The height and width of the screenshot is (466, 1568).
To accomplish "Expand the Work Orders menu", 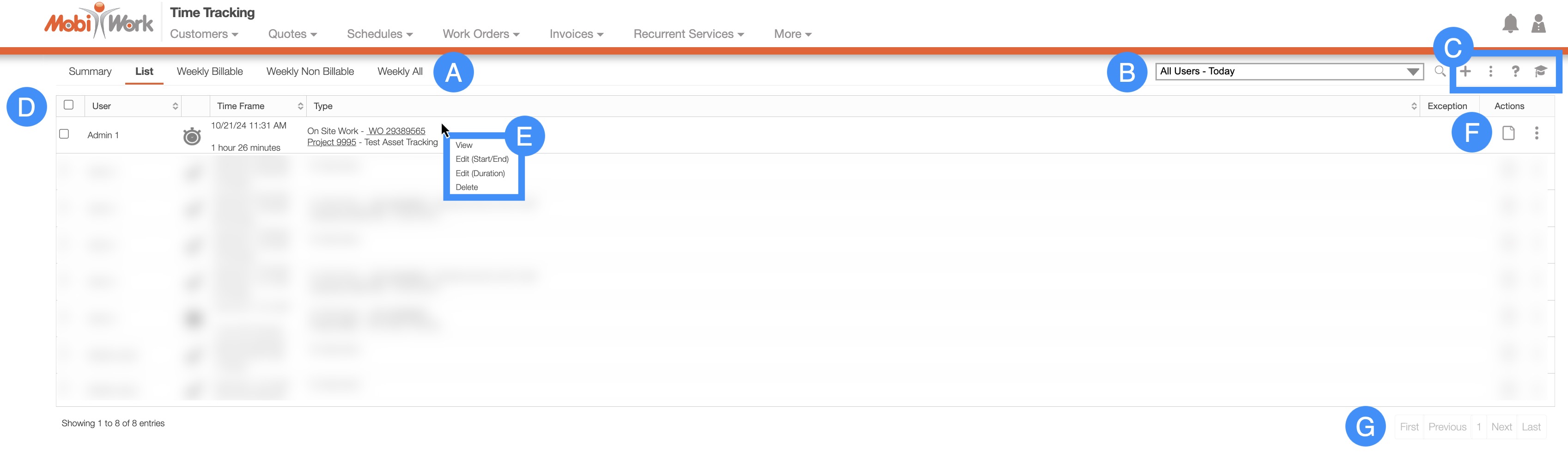I will pos(480,34).
